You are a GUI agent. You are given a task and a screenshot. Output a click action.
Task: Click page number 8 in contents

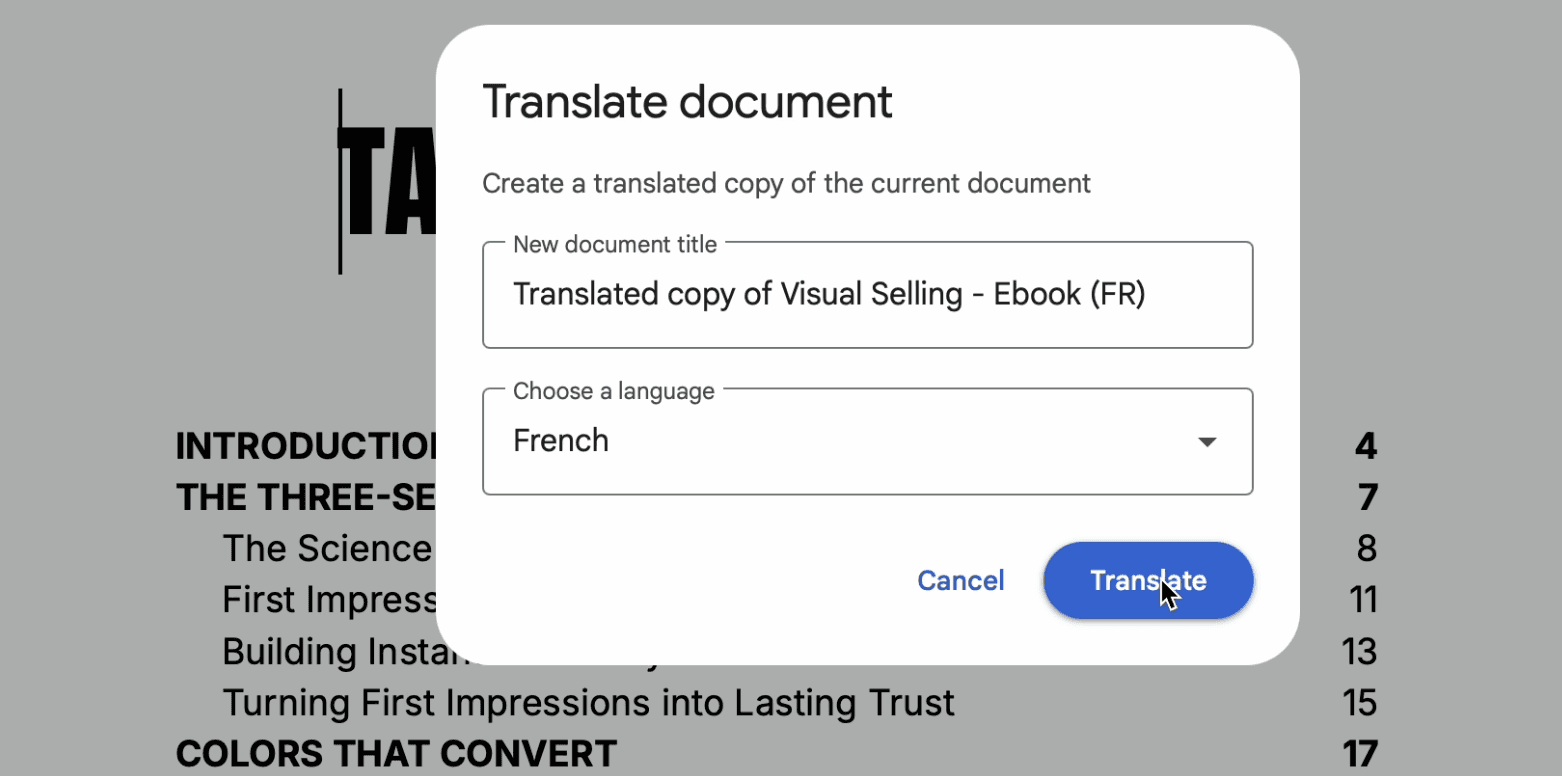(x=1367, y=548)
